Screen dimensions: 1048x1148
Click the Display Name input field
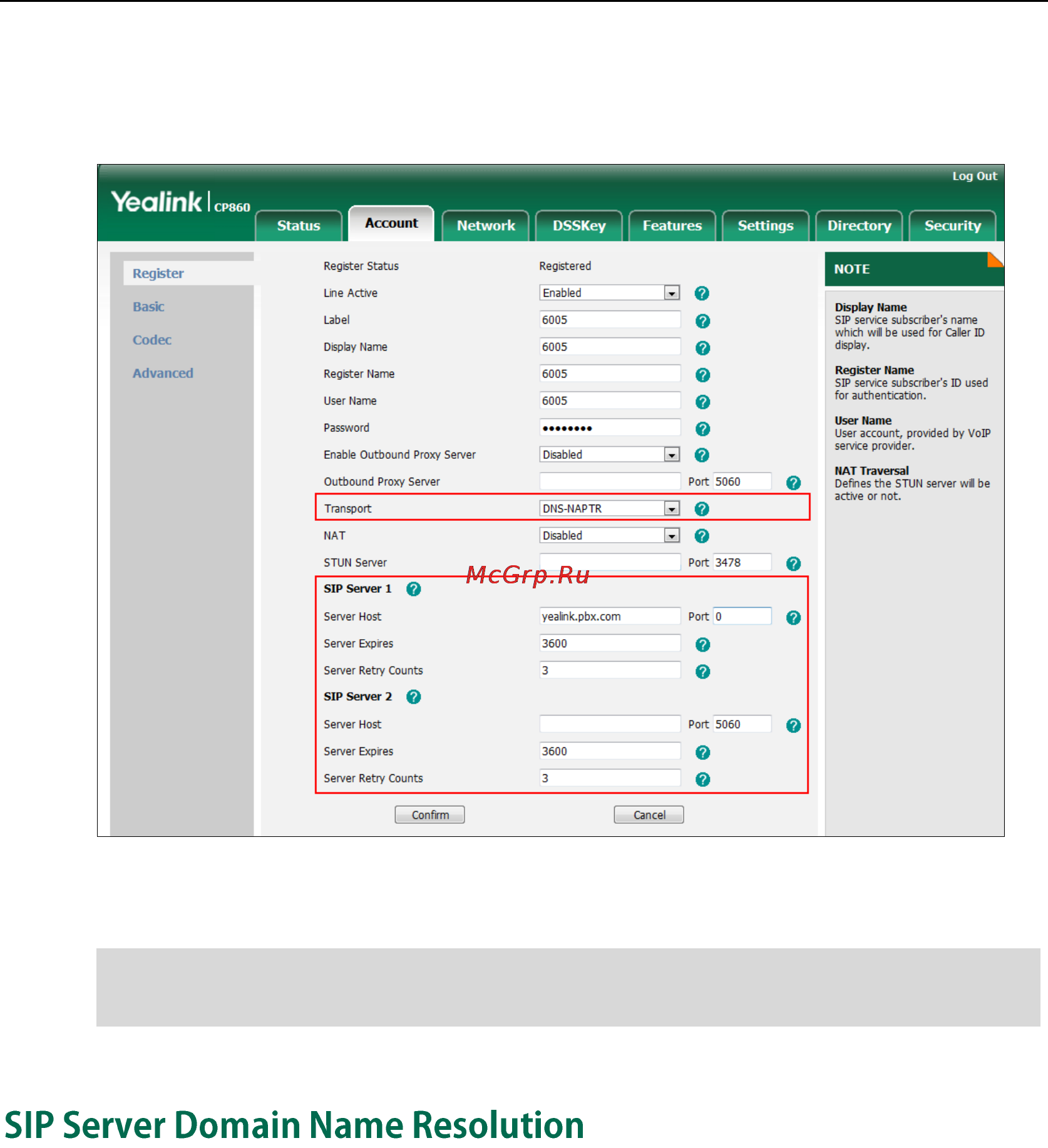pyautogui.click(x=610, y=347)
